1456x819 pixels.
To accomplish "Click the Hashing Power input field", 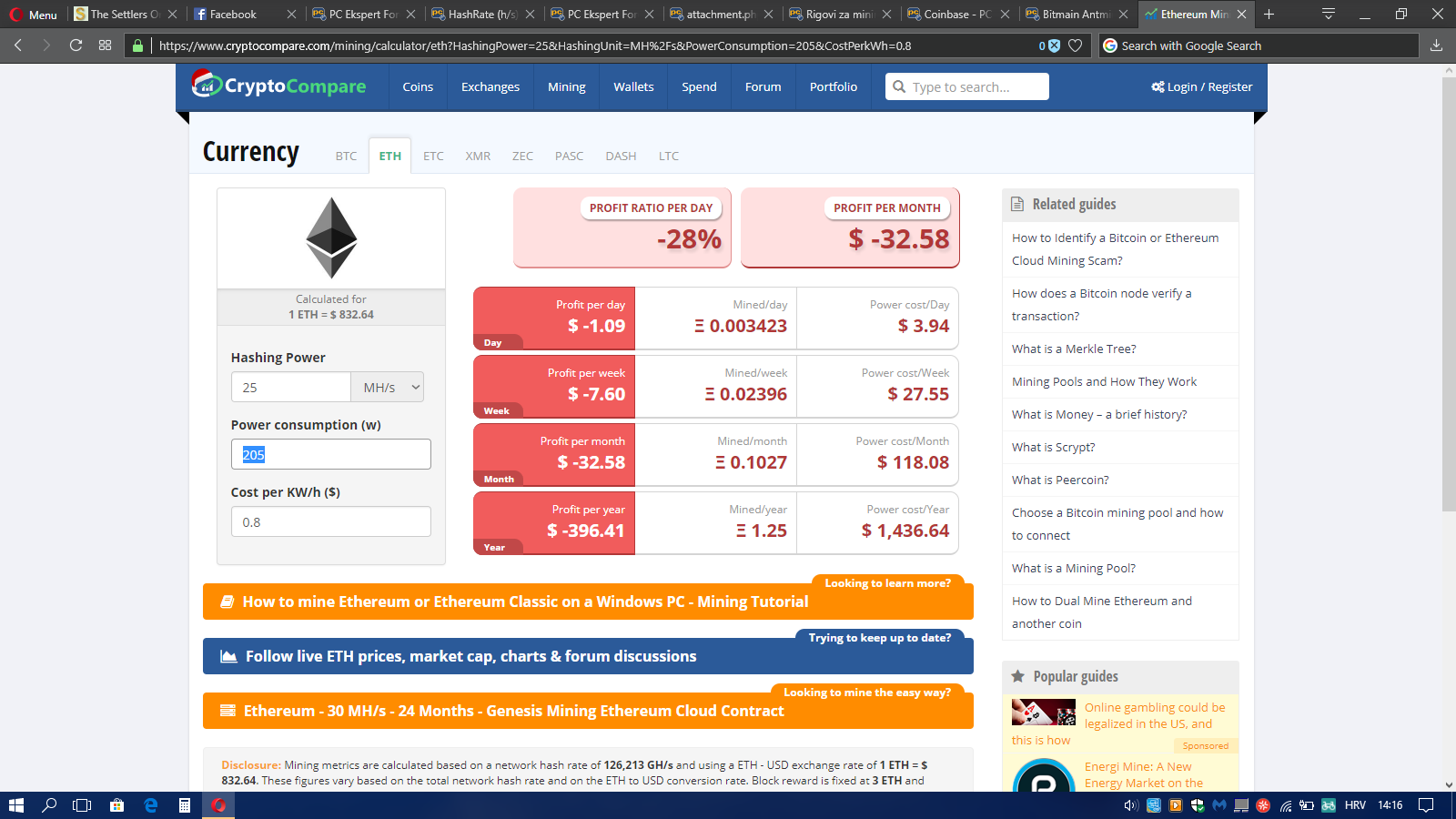I will (x=290, y=388).
